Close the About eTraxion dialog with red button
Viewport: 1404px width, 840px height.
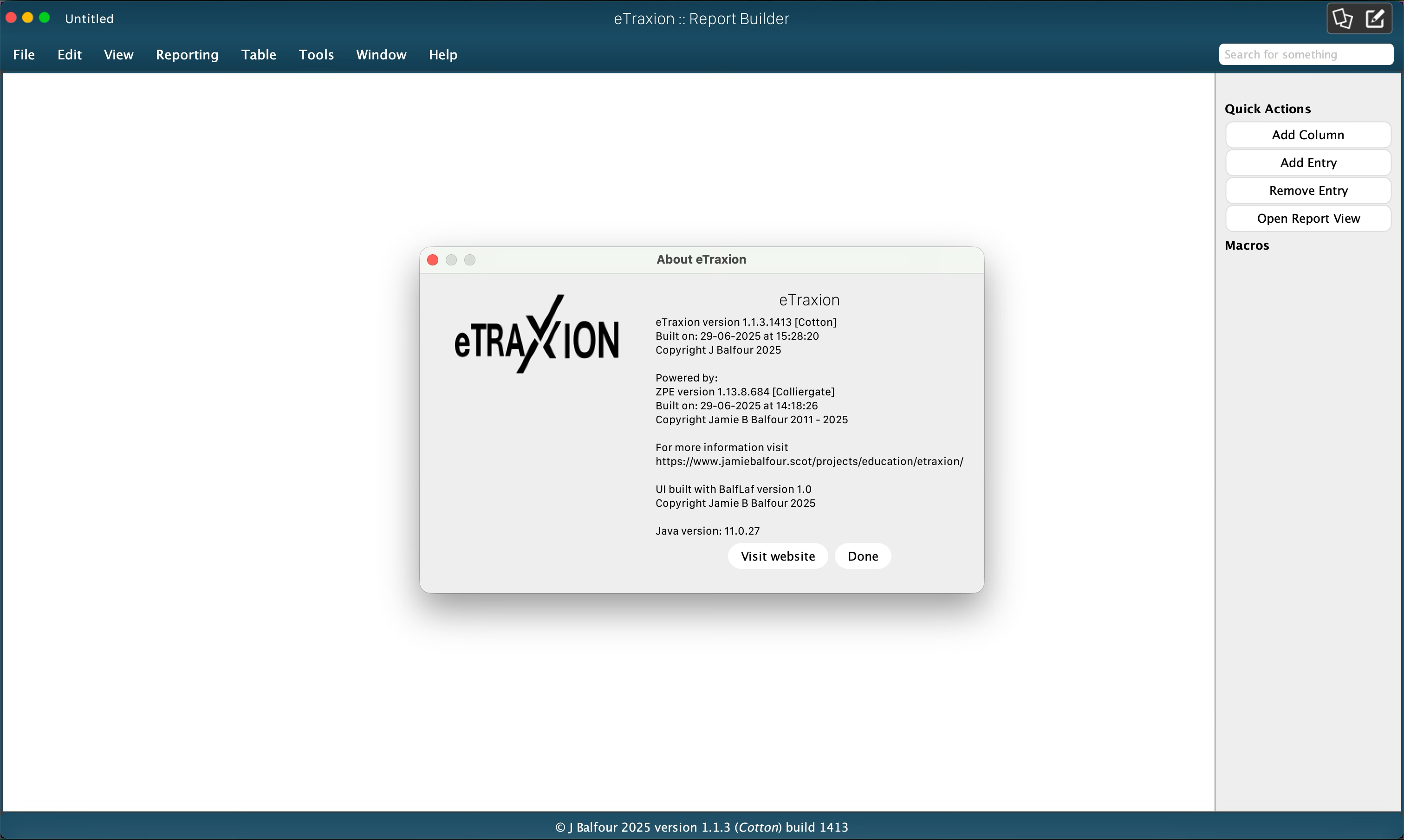433,260
